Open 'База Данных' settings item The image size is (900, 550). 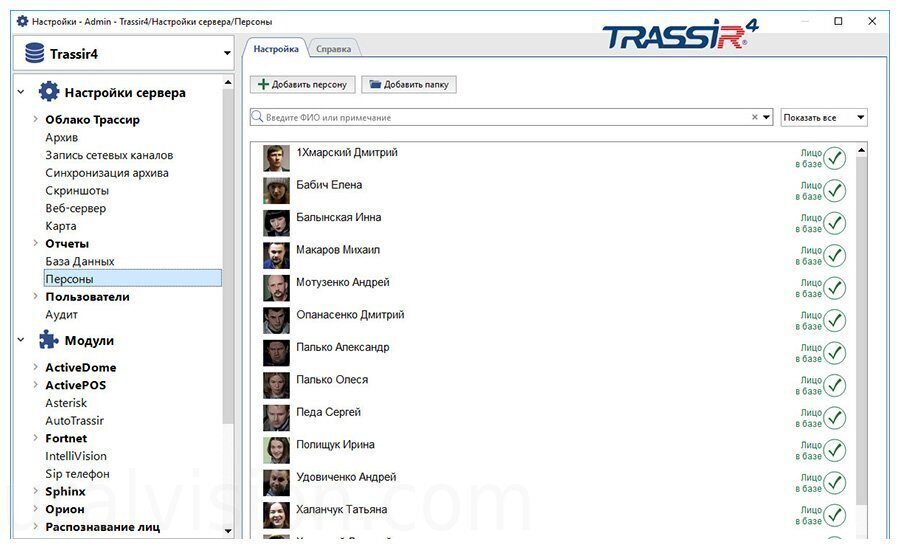[x=80, y=261]
